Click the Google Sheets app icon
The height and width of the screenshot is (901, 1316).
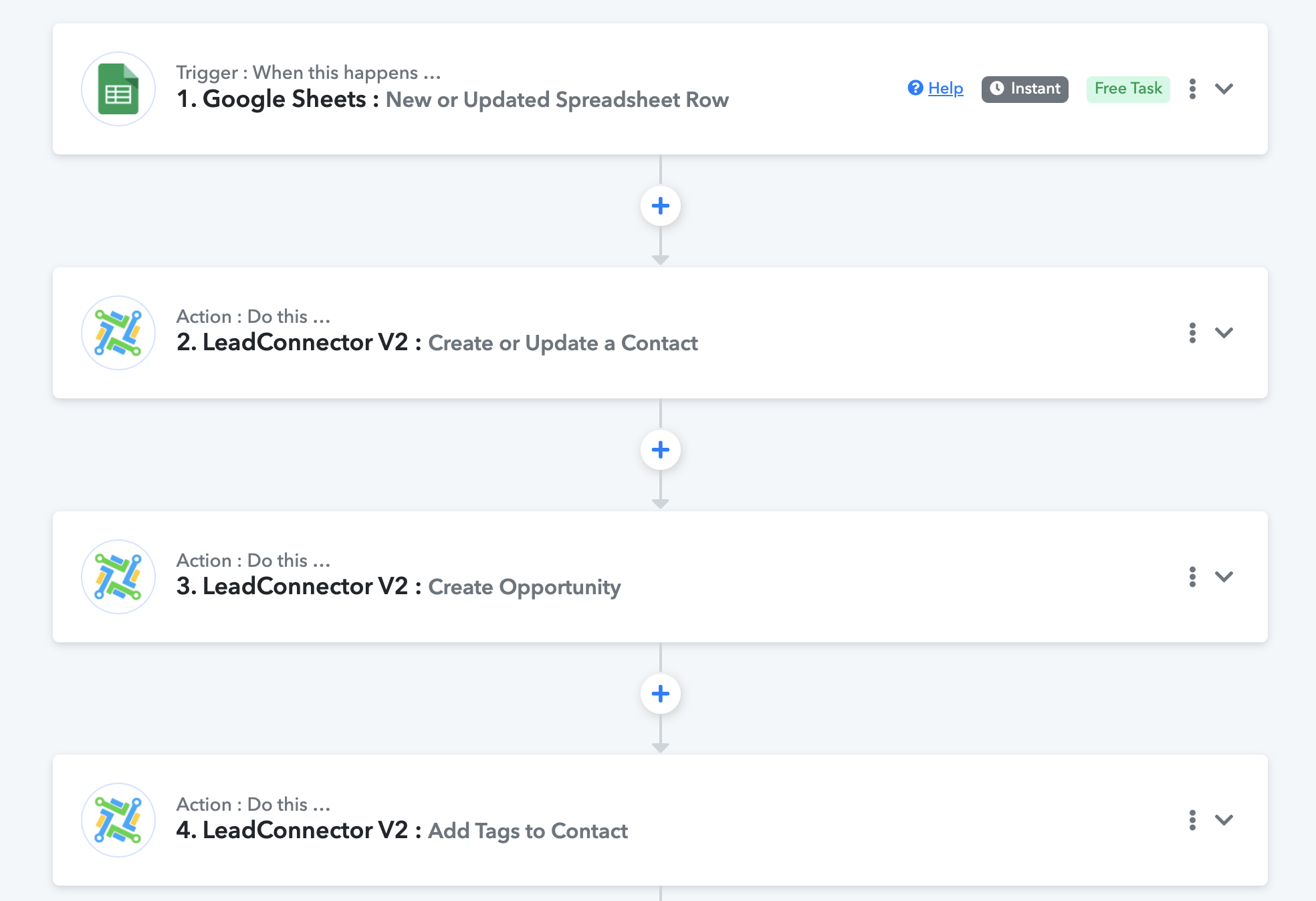tap(118, 89)
